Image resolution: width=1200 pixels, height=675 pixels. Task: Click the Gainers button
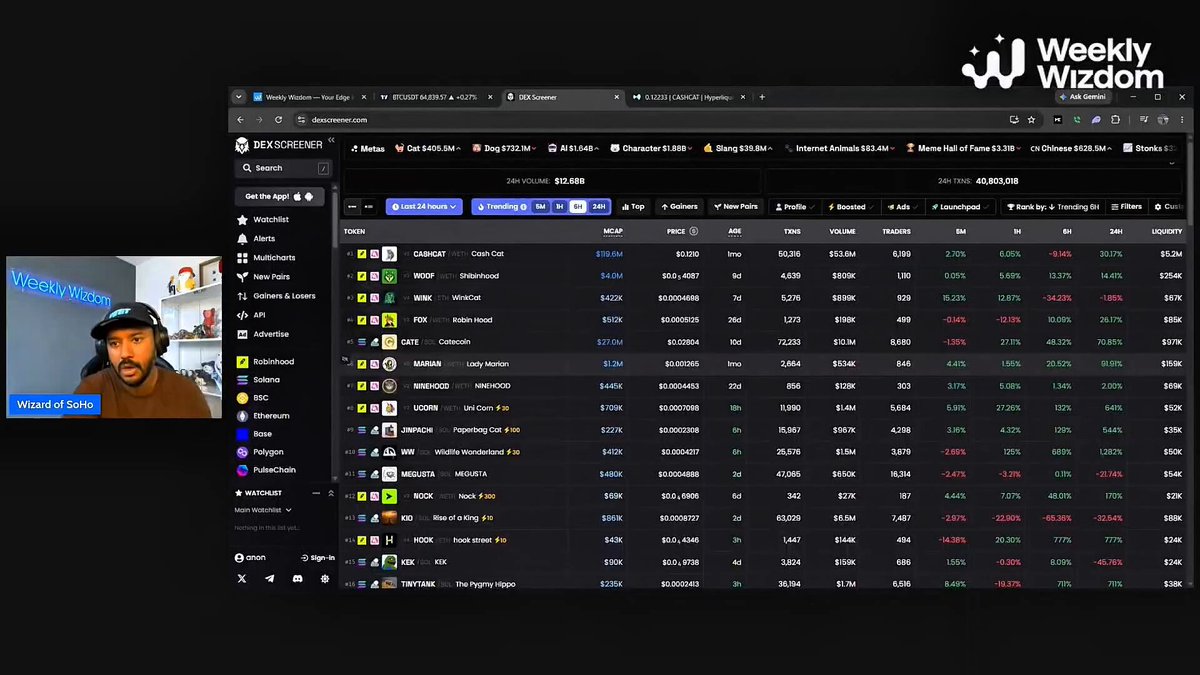tap(679, 207)
